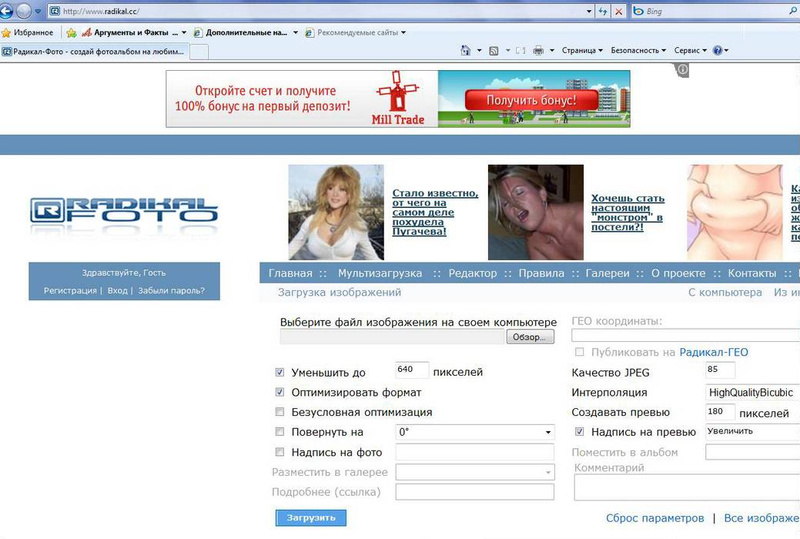The height and width of the screenshot is (539, 800).
Task: Expand the Сервис menu dropdown
Action: click(690, 50)
